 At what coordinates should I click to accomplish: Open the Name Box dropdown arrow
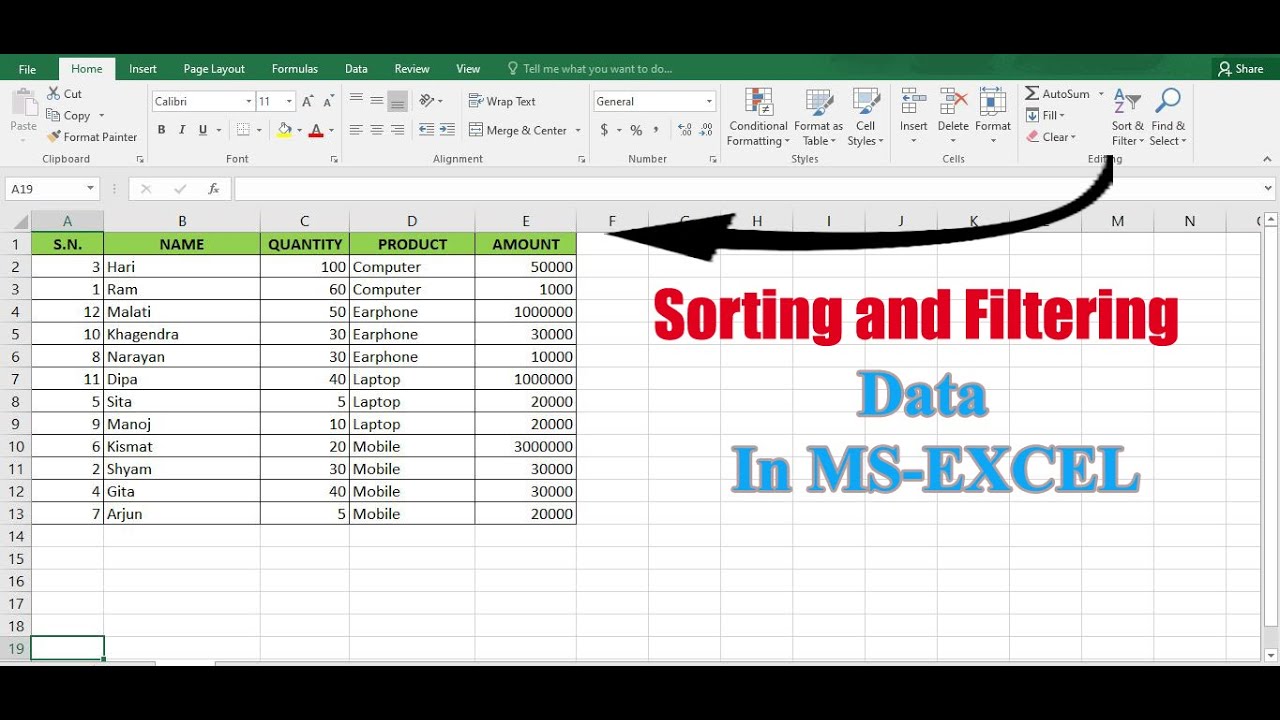click(90, 189)
